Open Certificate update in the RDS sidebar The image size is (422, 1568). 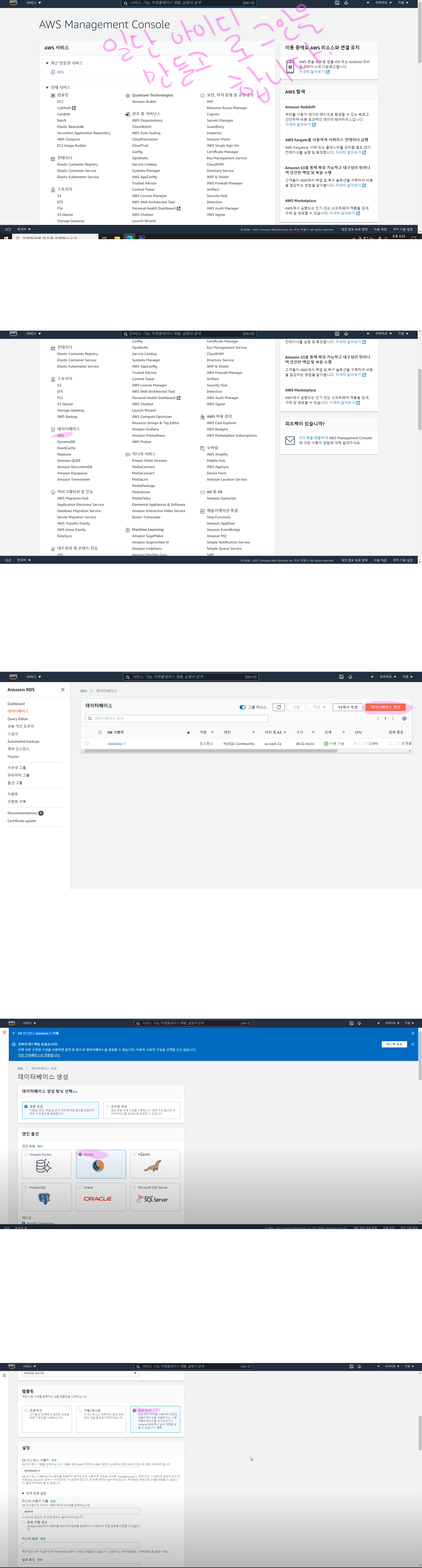click(x=21, y=821)
